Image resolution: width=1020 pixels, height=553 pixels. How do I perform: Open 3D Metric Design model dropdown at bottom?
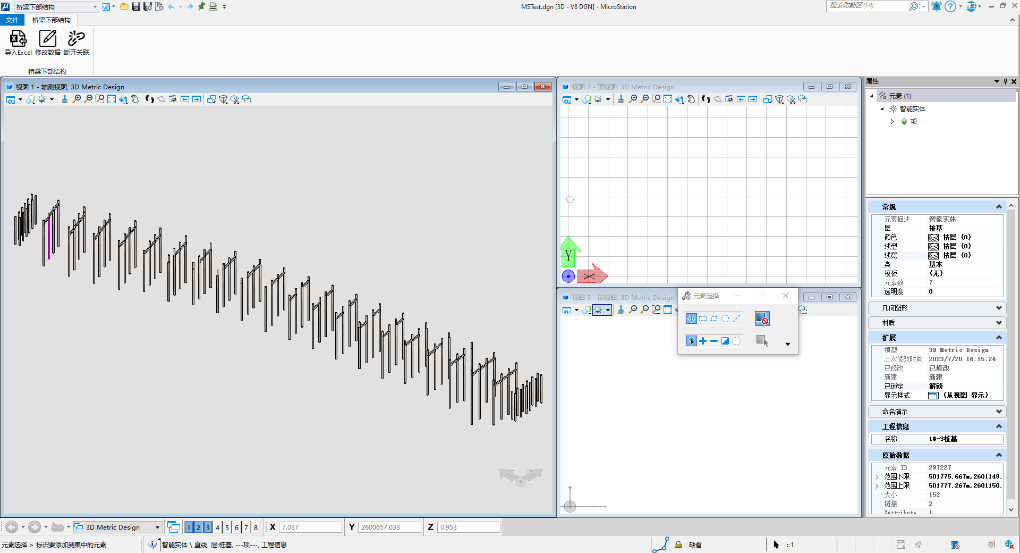[x=157, y=527]
